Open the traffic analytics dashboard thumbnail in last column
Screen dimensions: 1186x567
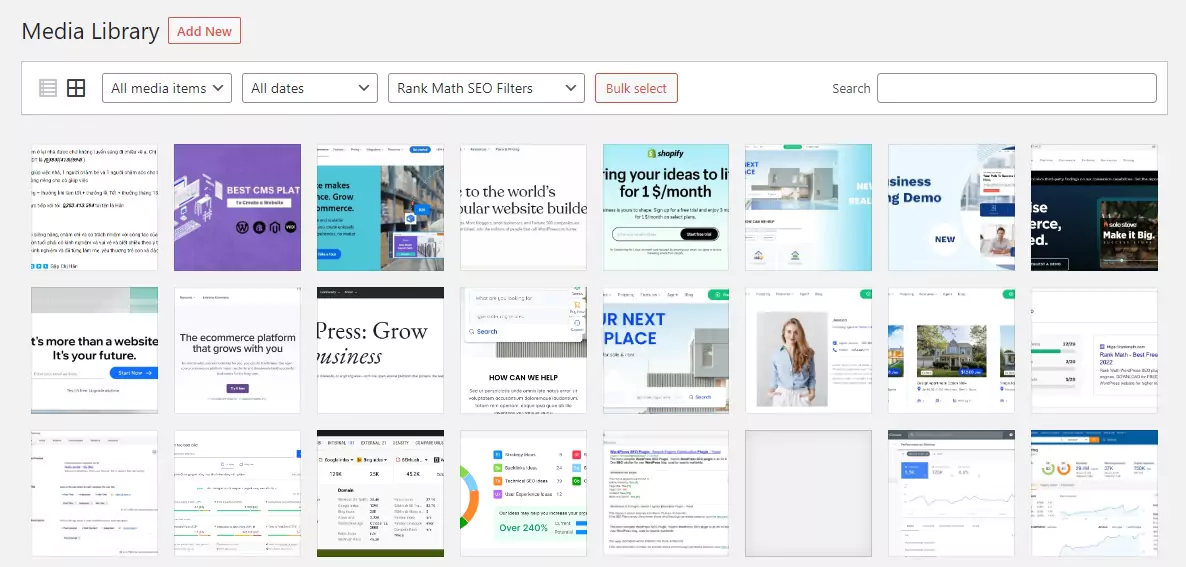pos(1094,493)
